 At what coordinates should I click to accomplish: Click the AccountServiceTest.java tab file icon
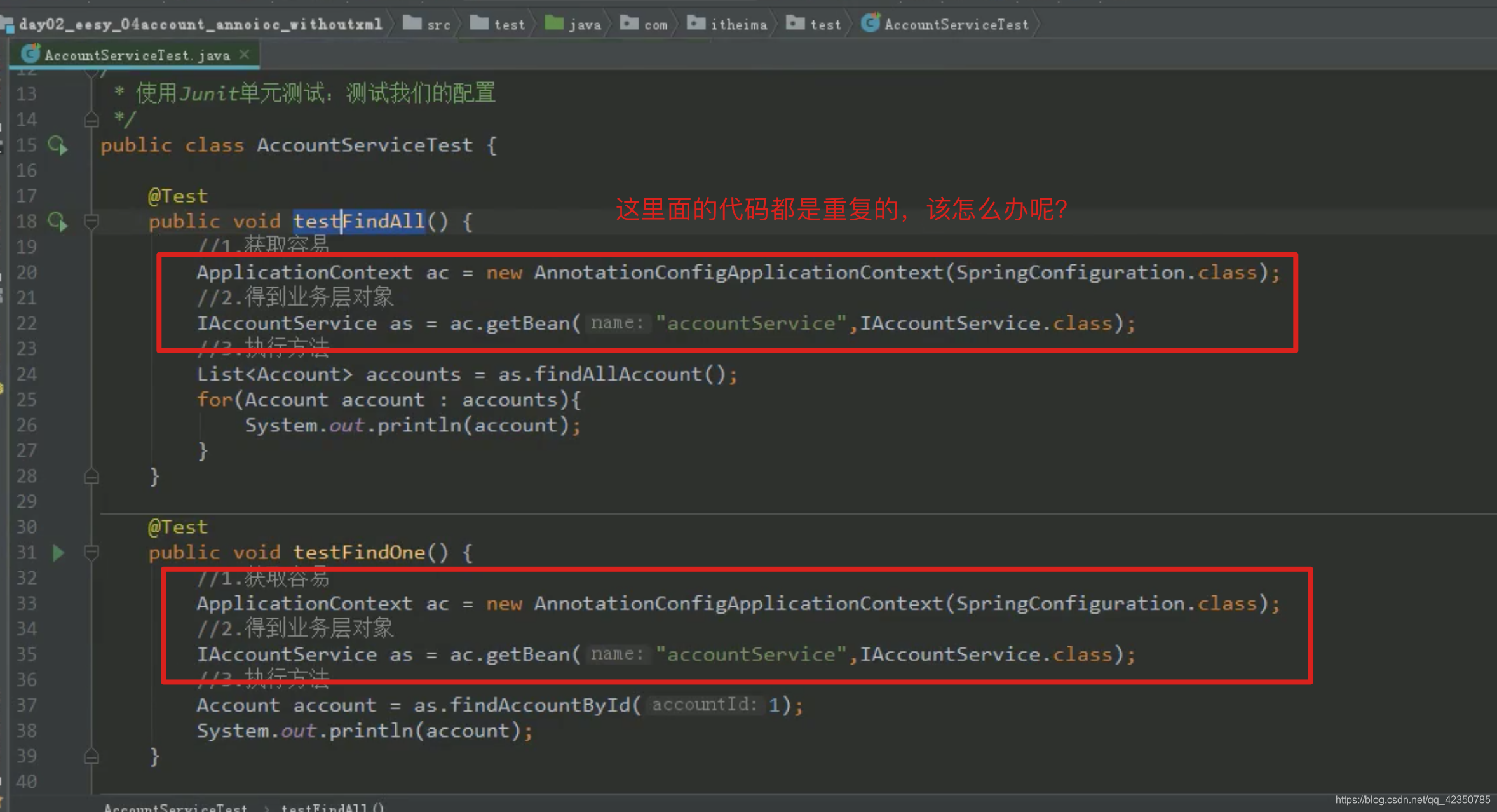[x=30, y=55]
